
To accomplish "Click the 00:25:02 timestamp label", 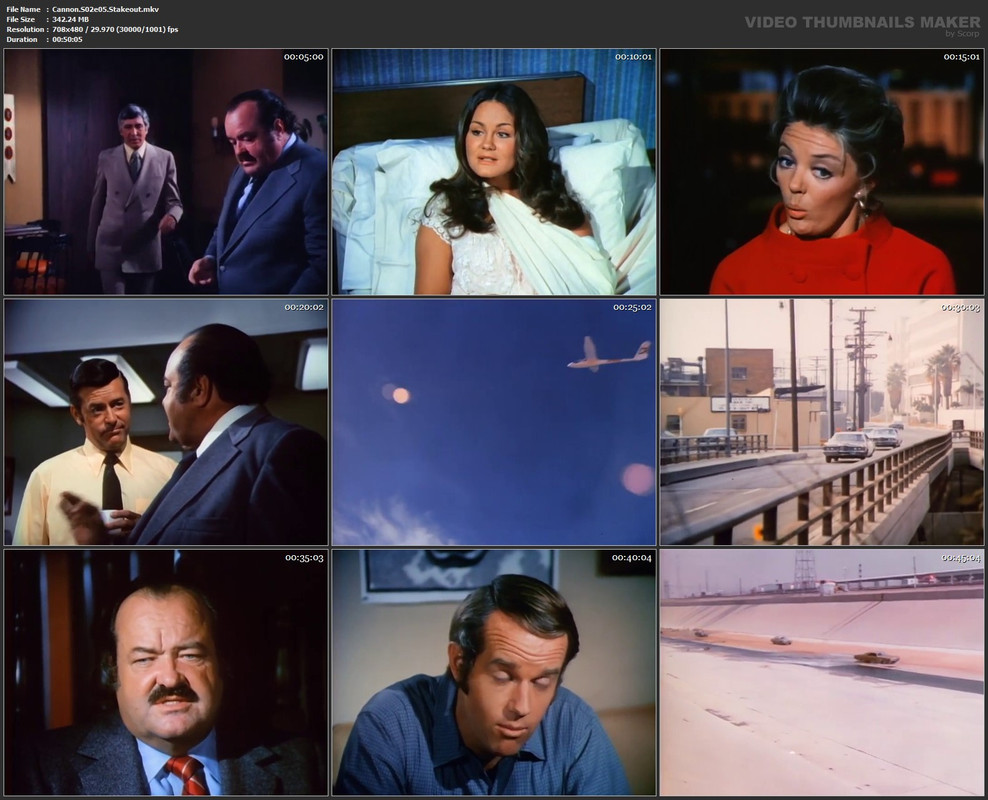I will click(x=633, y=307).
